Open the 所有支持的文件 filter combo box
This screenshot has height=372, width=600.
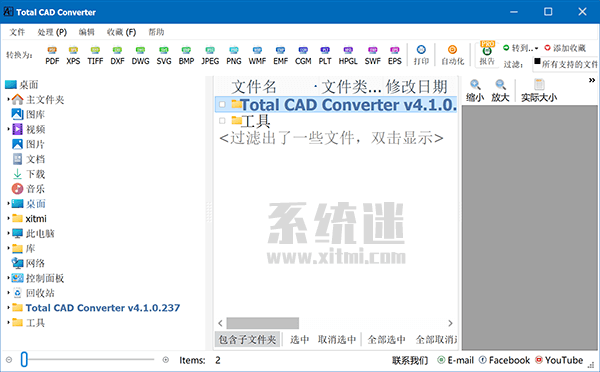(565, 64)
